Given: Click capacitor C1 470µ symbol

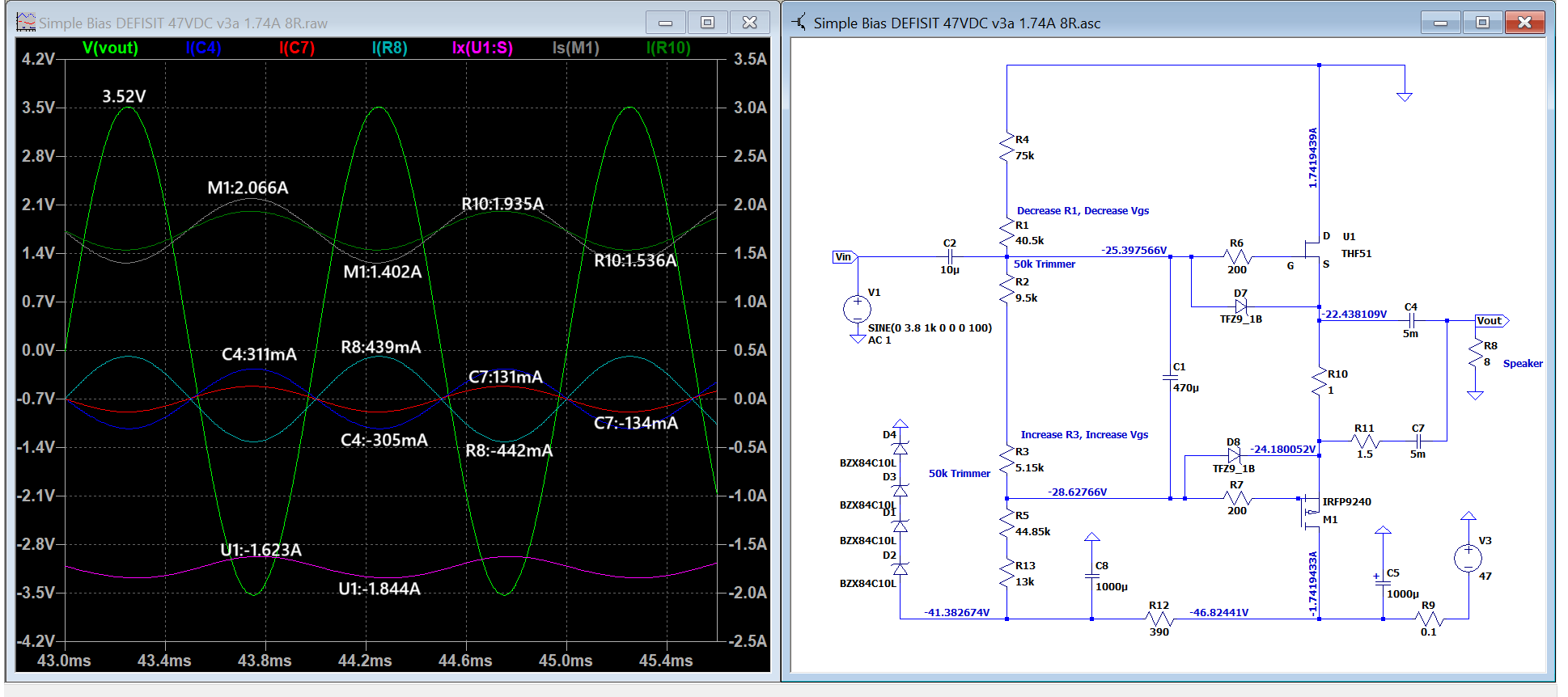Looking at the screenshot, I should [1171, 378].
